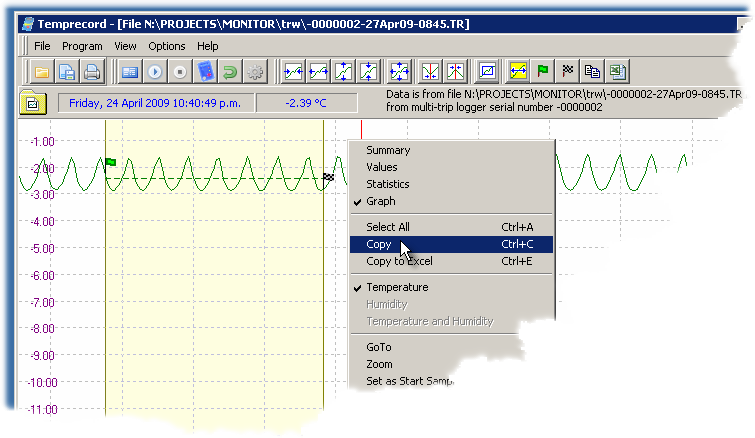Open the Program menu
The image size is (755, 438).
coord(82,46)
